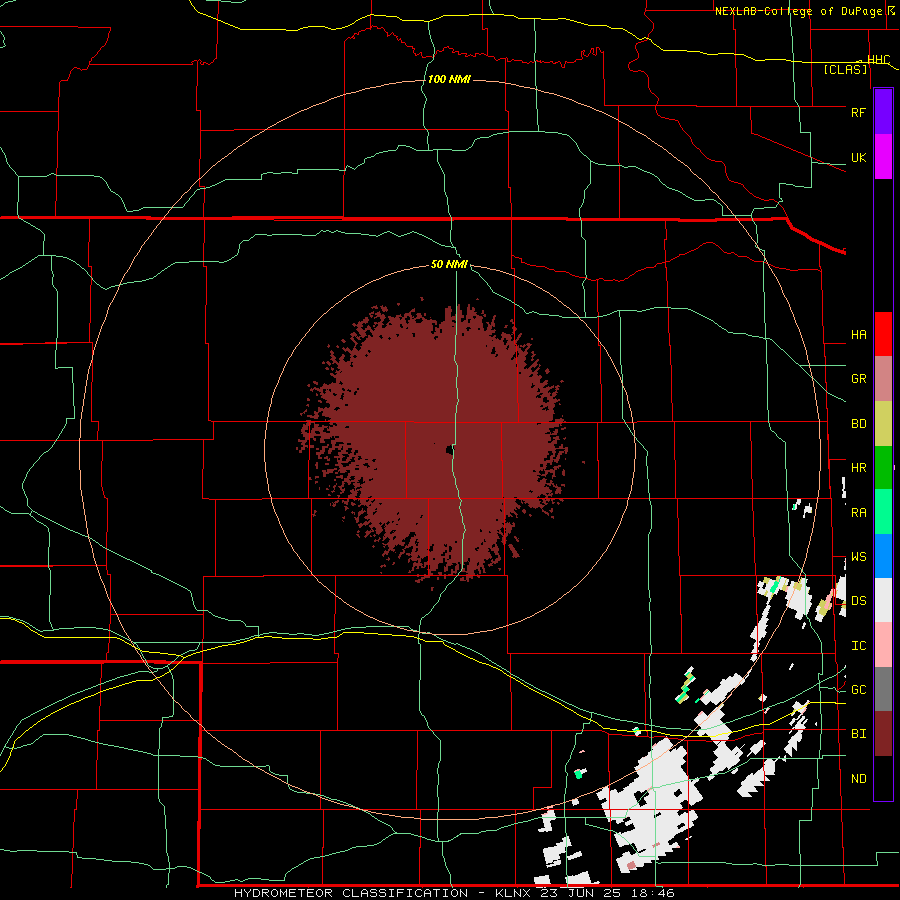Click the red HA legend color swatch
This screenshot has width=900, height=900.
883,334
